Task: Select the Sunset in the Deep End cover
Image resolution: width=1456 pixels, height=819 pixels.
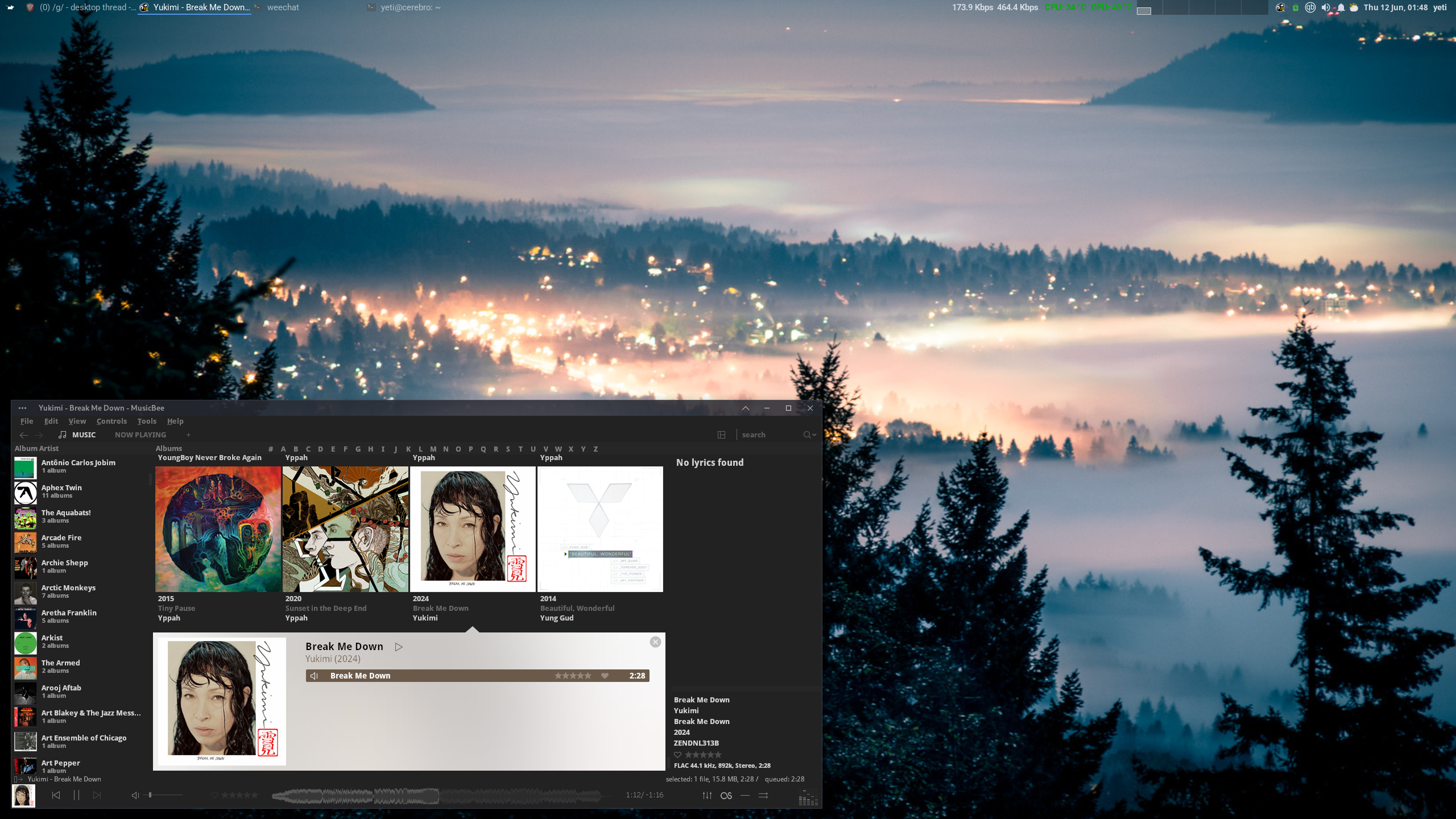Action: 345,529
